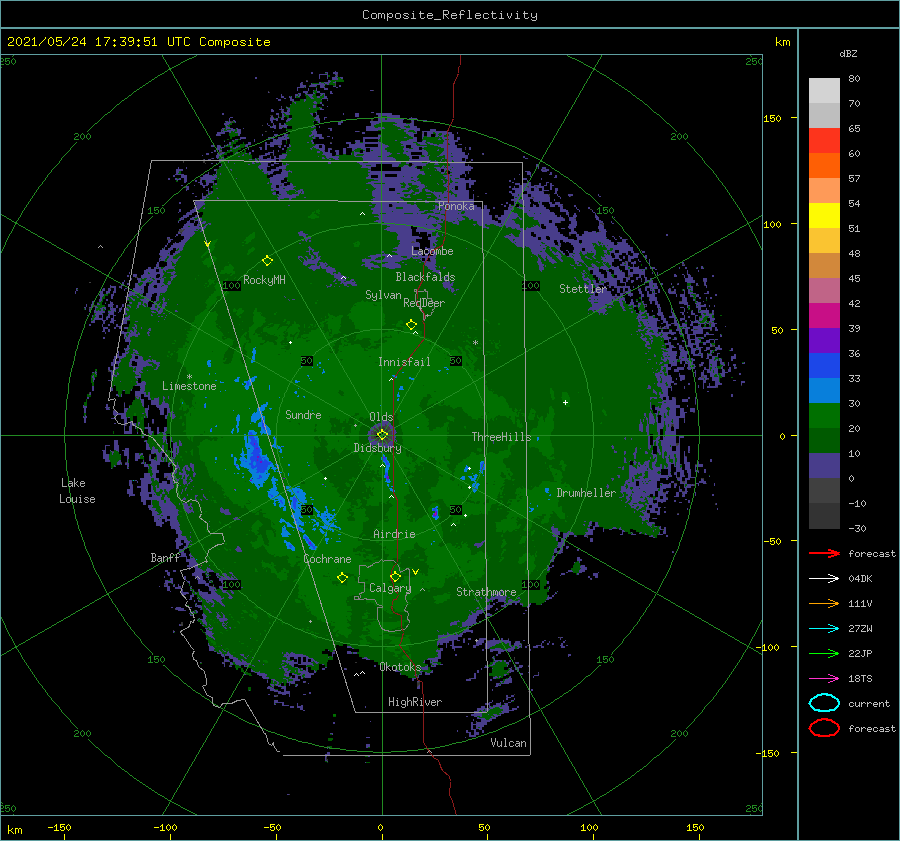Image resolution: width=900 pixels, height=841 pixels.
Task: Select the light gray swatch labeled 80
Action: tap(824, 91)
